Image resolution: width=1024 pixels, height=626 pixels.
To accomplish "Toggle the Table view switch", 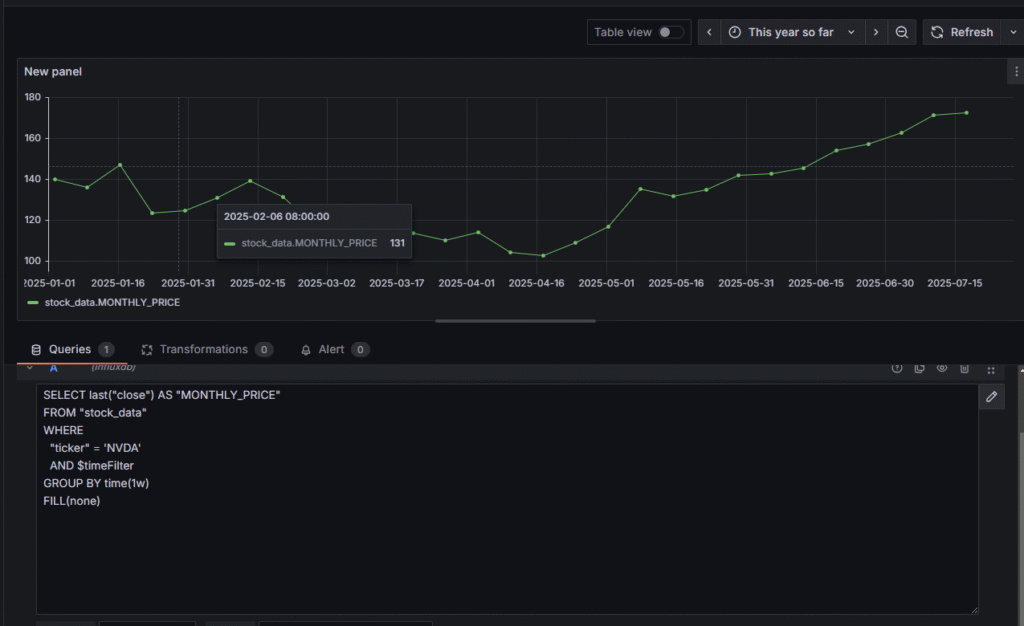I will tap(670, 32).
